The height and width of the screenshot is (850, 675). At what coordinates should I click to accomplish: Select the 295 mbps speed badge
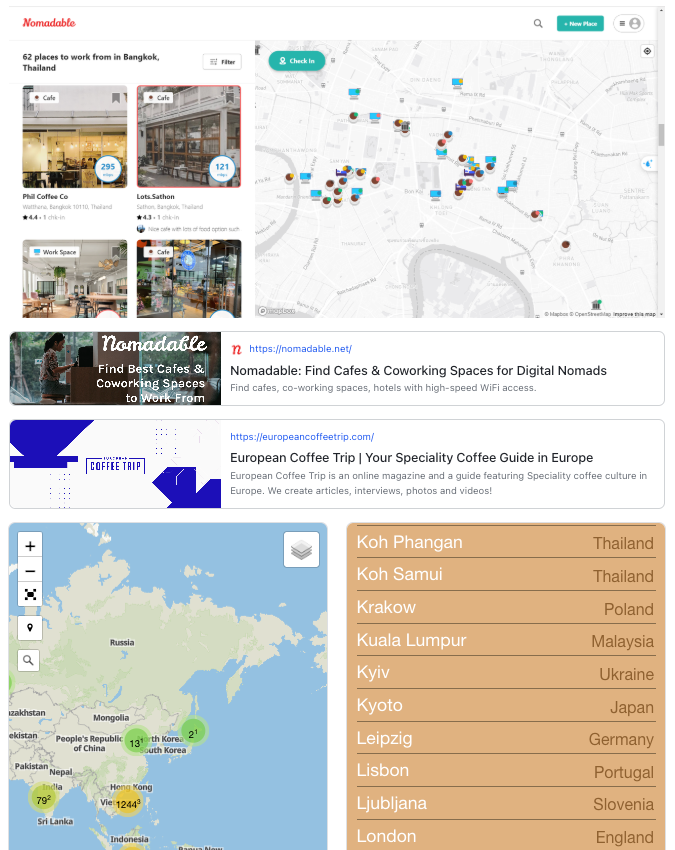pyautogui.click(x=108, y=169)
